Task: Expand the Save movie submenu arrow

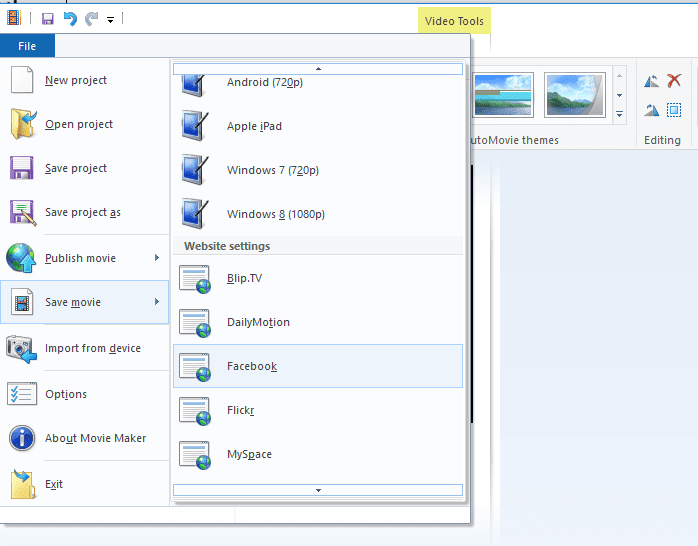Action: (x=157, y=302)
